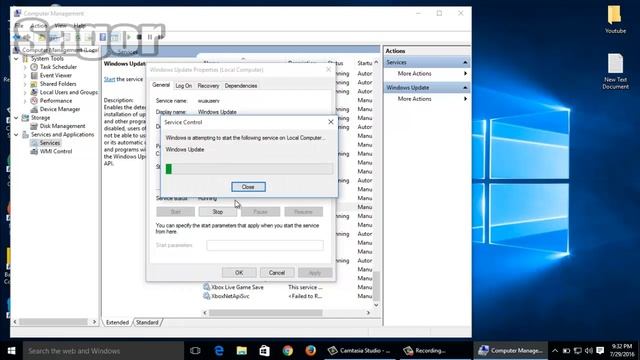
Task: Collapse the Storage tree node
Action: tap(16, 118)
